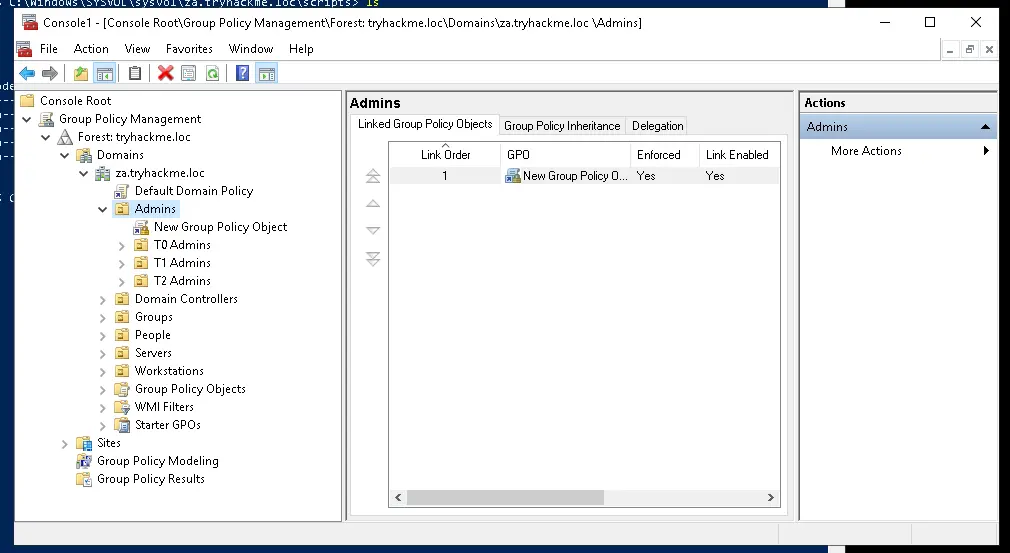The image size is (1010, 553).
Task: Move link to bottom with double-down arrow
Action: [x=373, y=259]
